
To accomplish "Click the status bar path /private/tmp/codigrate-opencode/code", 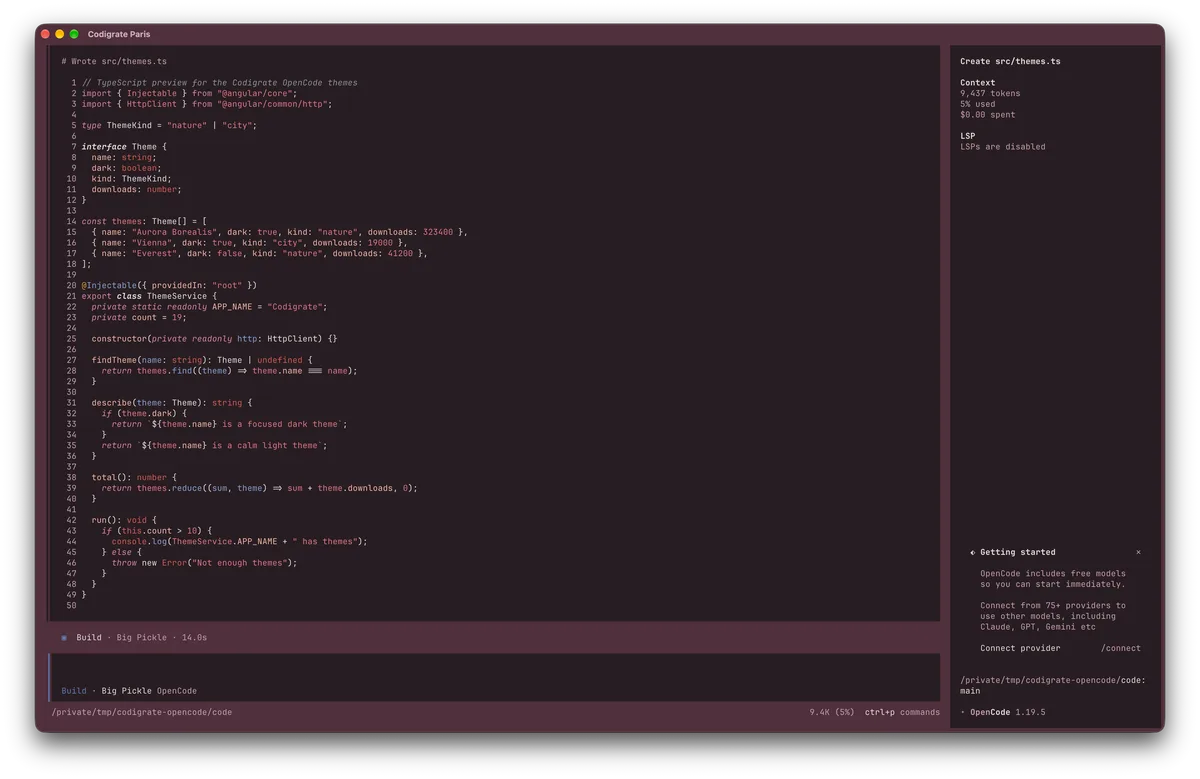I will click(x=142, y=712).
